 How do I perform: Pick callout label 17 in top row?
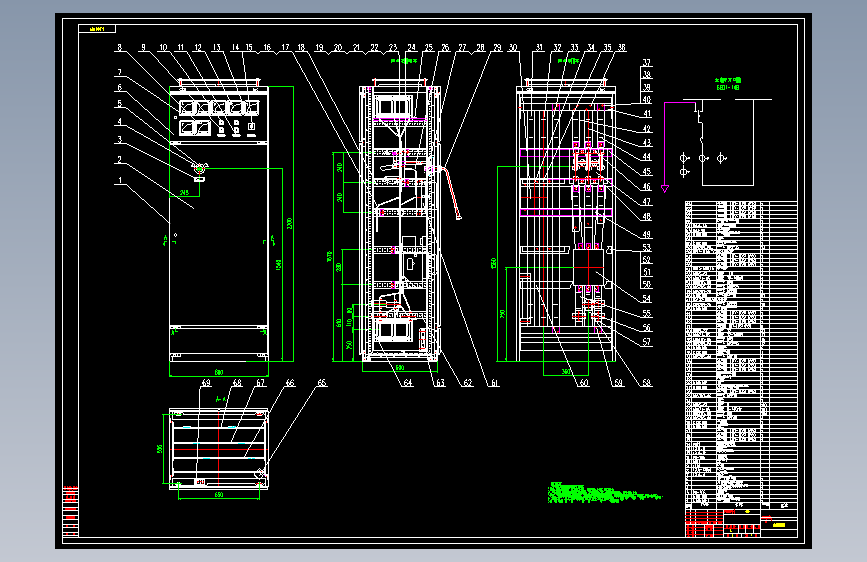[285, 48]
